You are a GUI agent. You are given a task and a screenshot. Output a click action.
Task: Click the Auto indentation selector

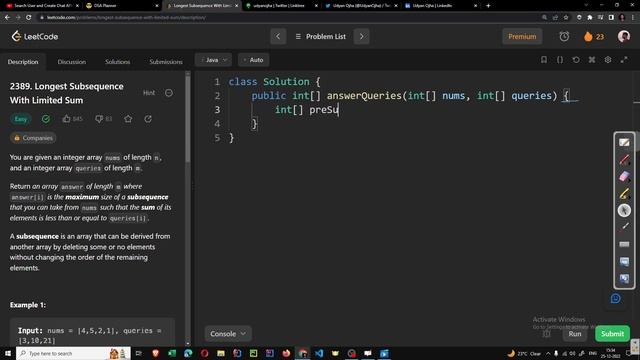[253, 60]
